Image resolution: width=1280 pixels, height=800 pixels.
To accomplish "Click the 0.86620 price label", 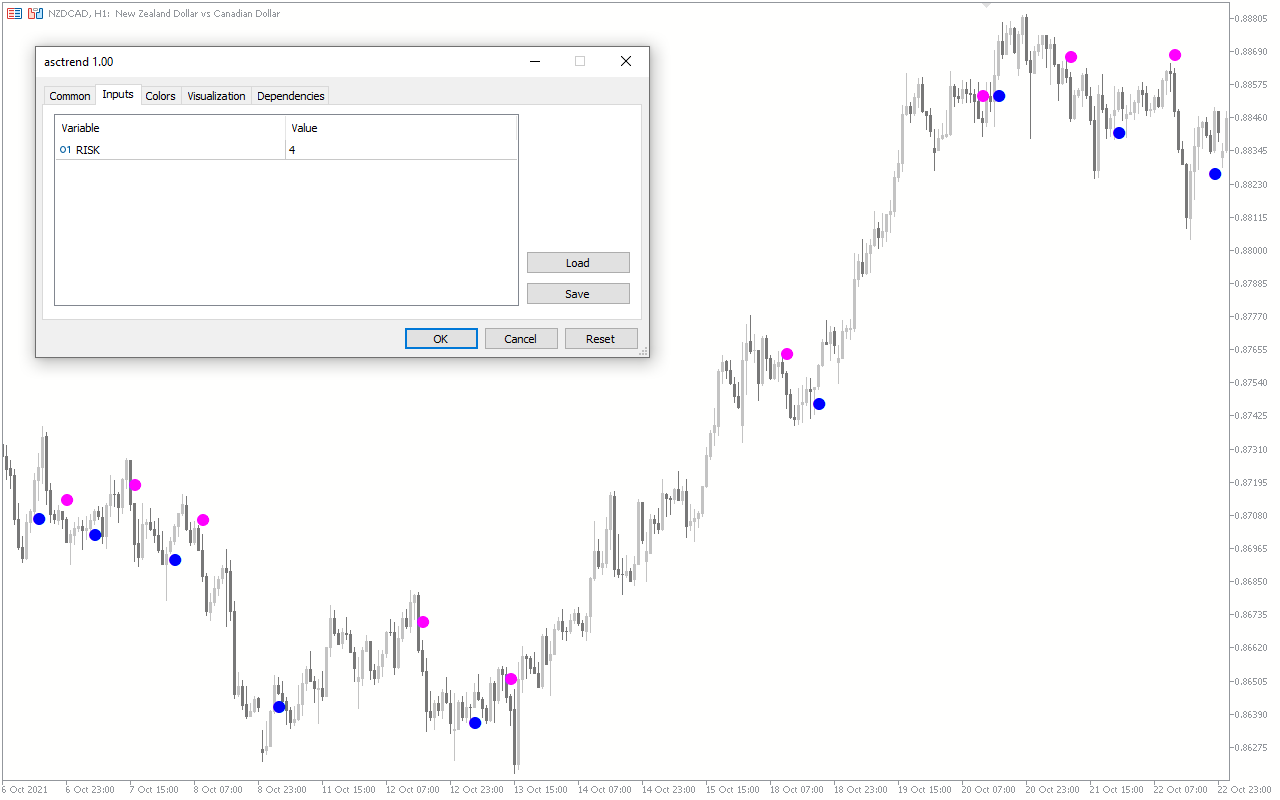I will (1253, 647).
